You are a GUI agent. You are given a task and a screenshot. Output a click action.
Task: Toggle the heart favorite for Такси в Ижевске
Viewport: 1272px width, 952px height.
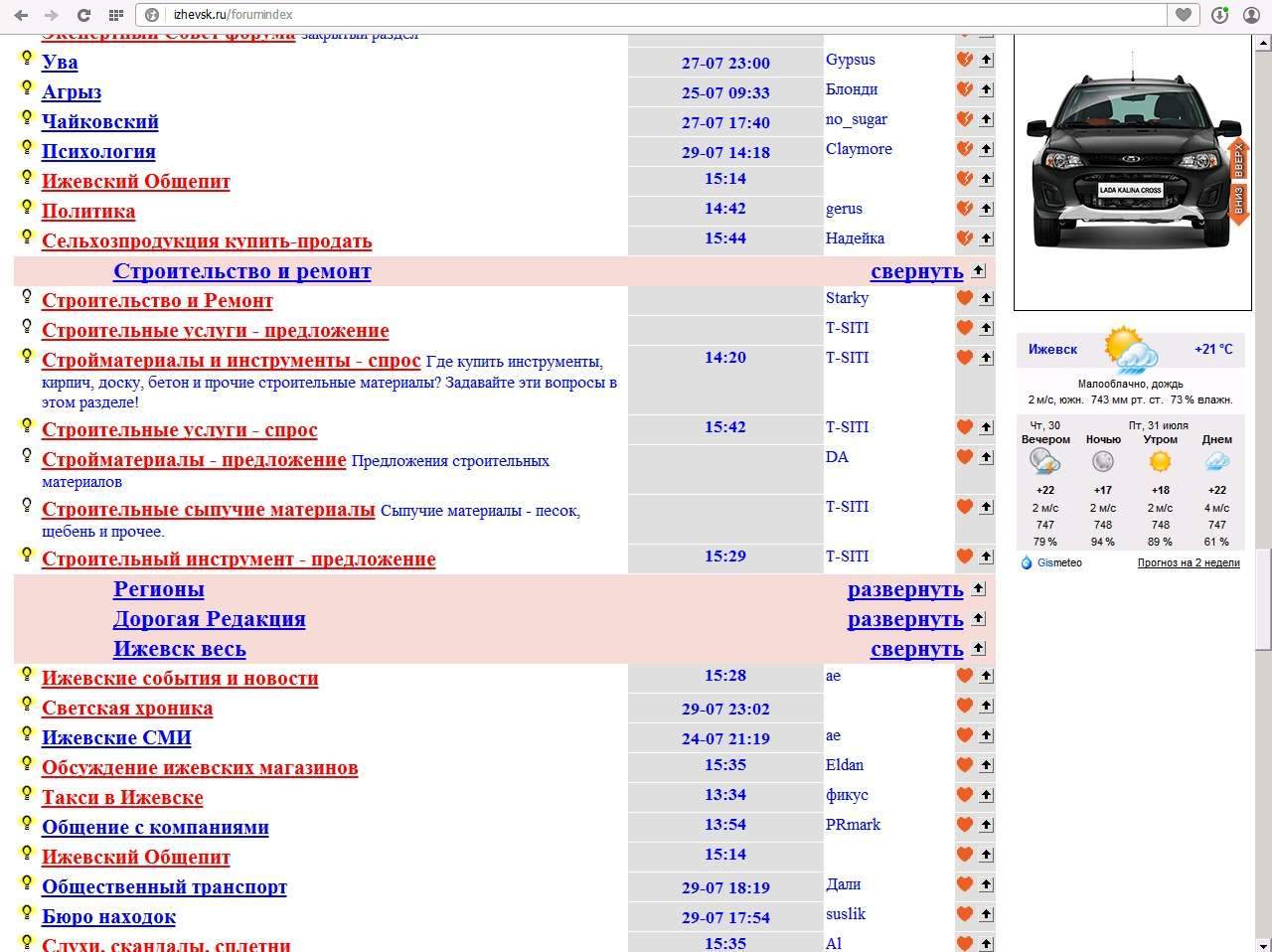[964, 795]
